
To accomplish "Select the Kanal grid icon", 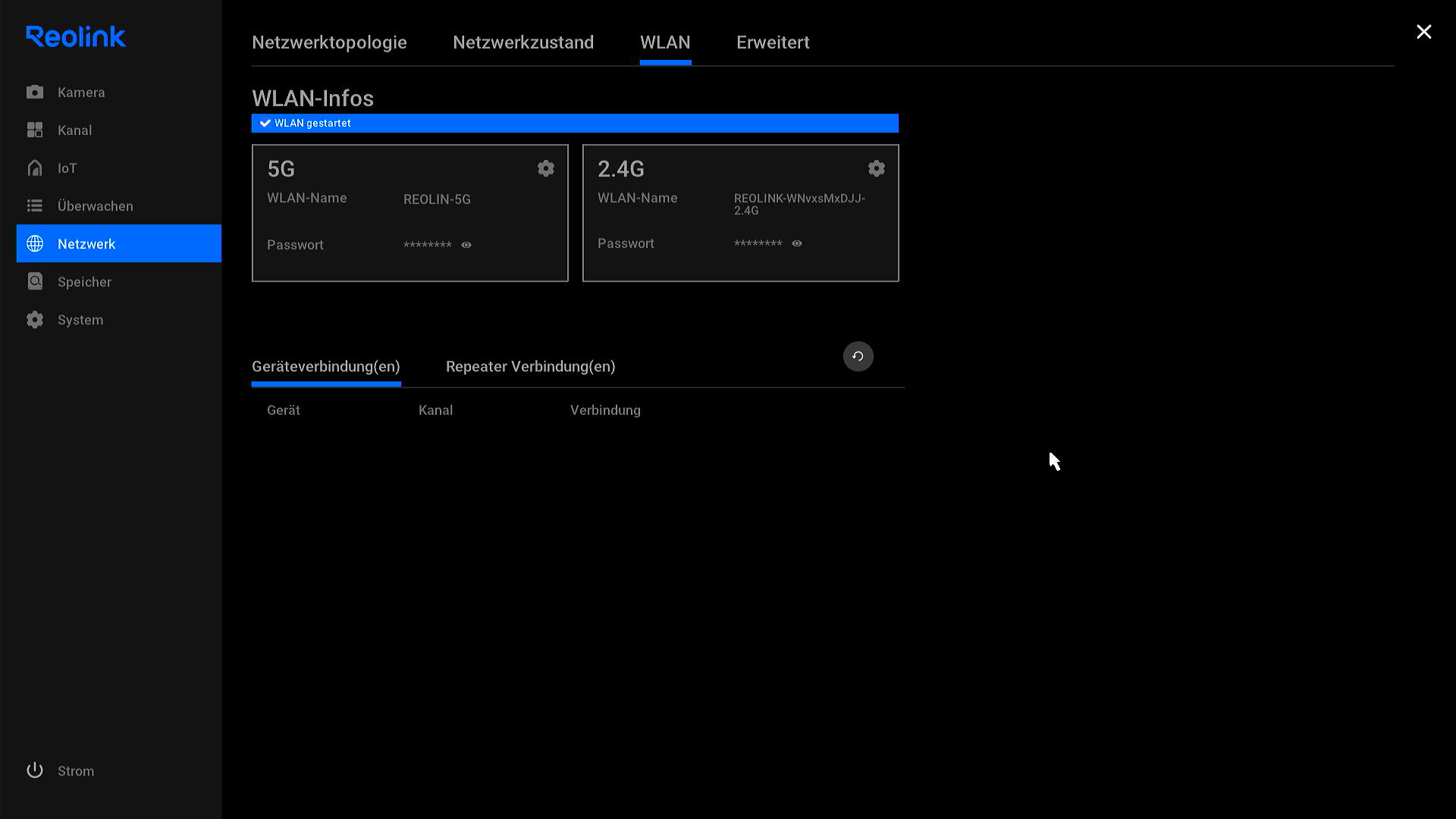I will pyautogui.click(x=35, y=130).
